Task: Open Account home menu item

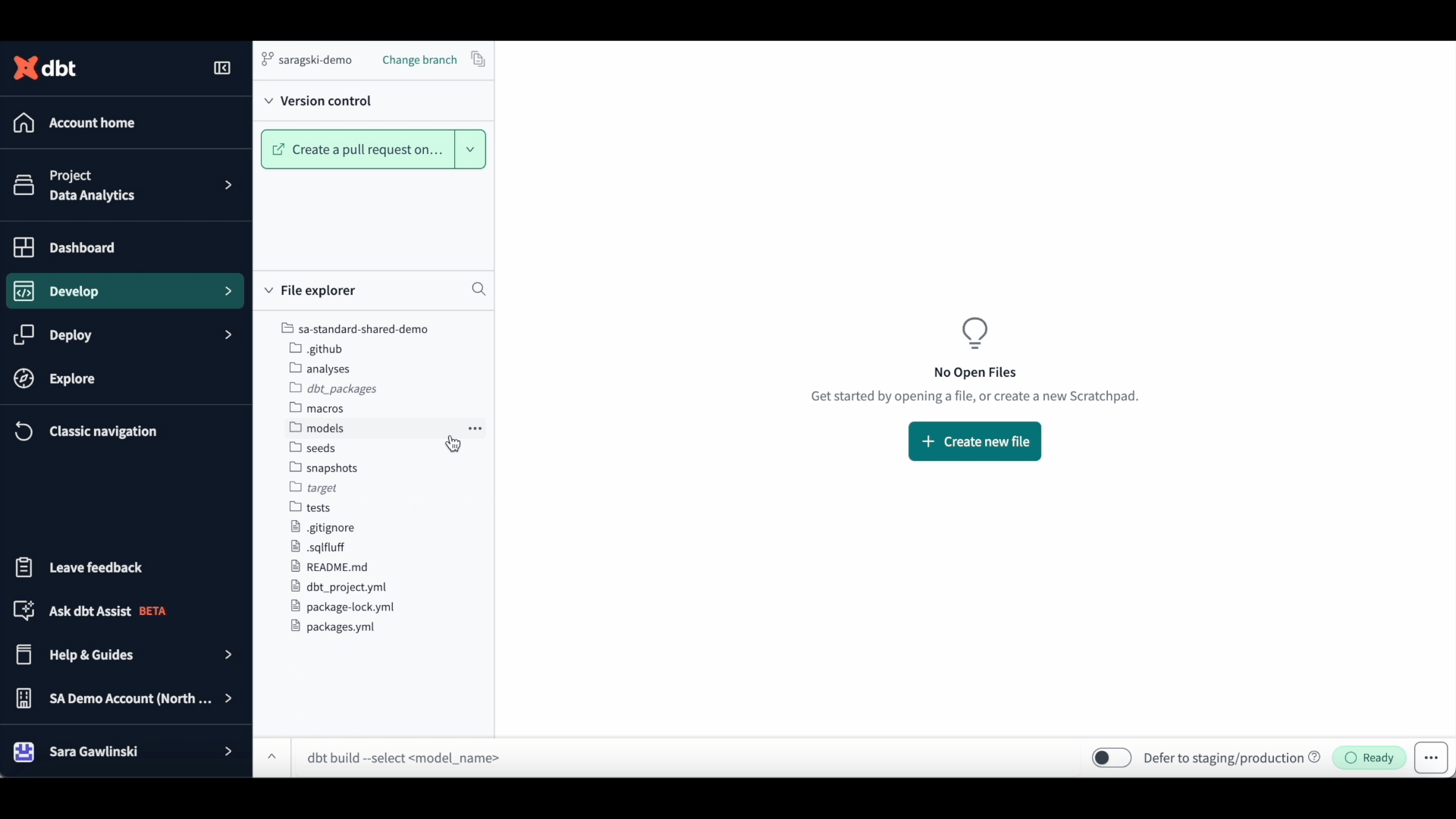Action: tap(91, 122)
